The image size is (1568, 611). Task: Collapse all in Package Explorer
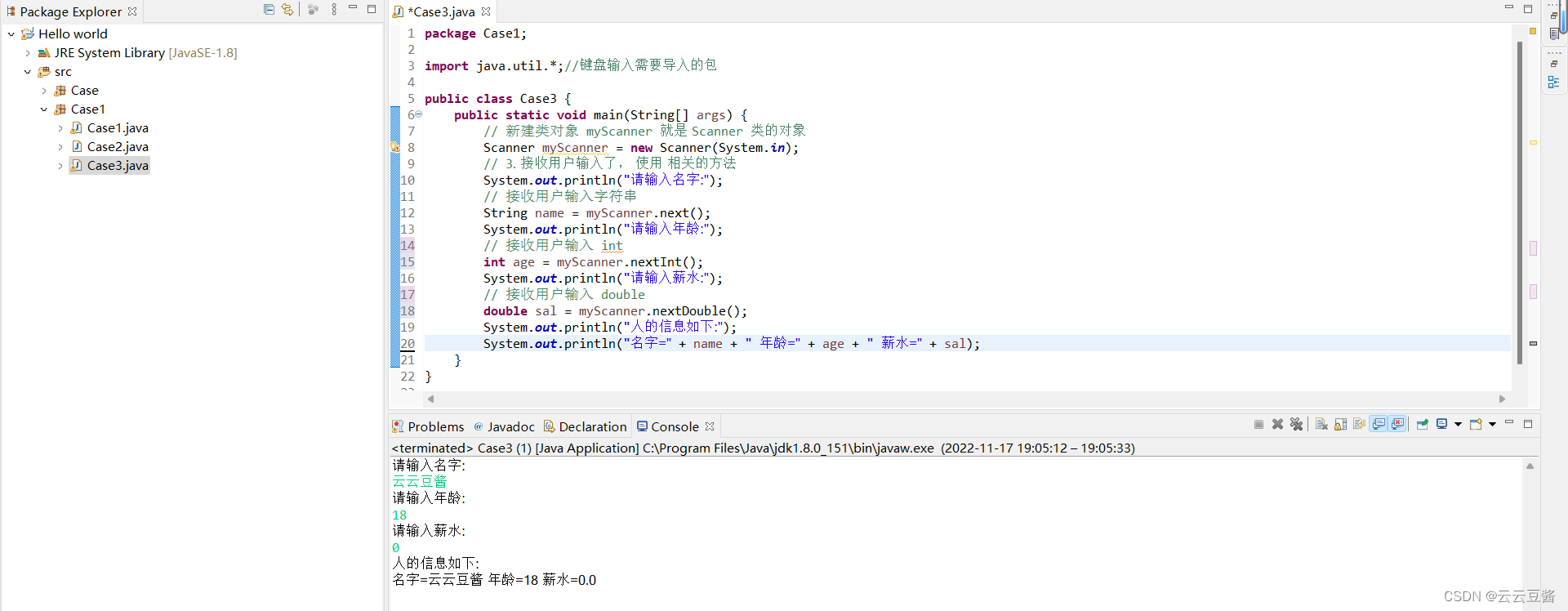coord(269,10)
